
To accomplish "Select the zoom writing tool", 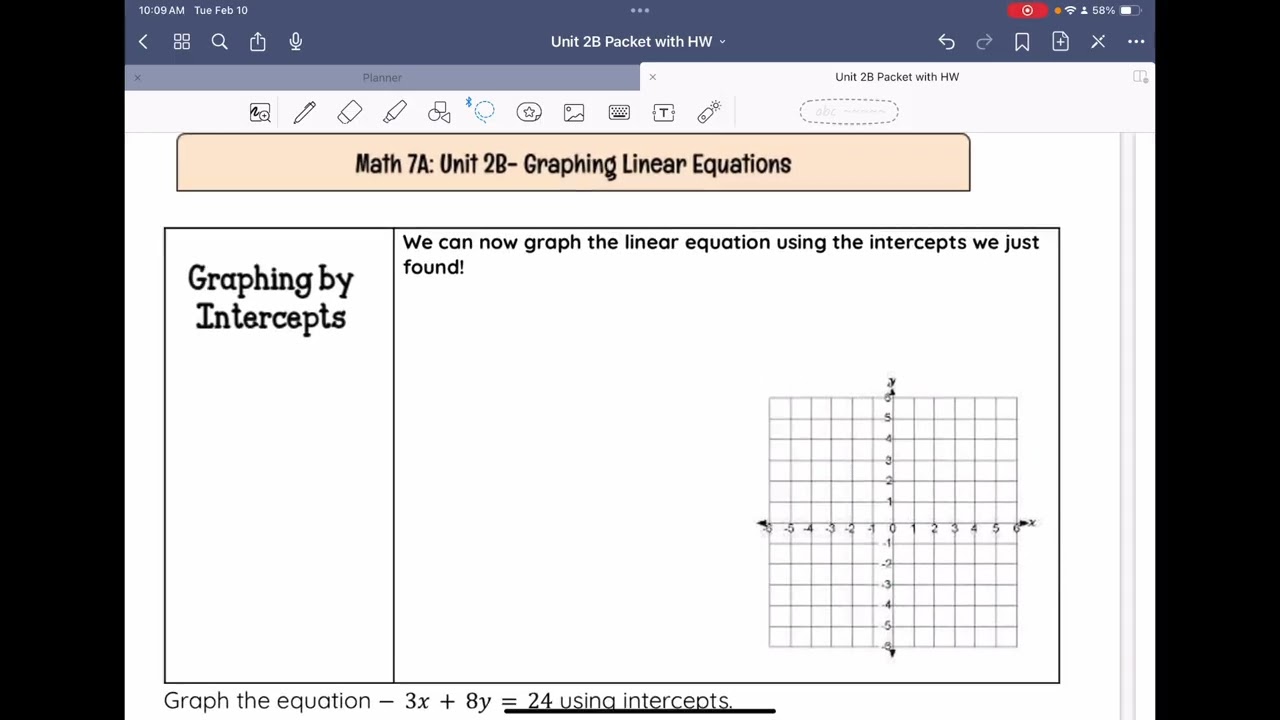I will point(260,112).
